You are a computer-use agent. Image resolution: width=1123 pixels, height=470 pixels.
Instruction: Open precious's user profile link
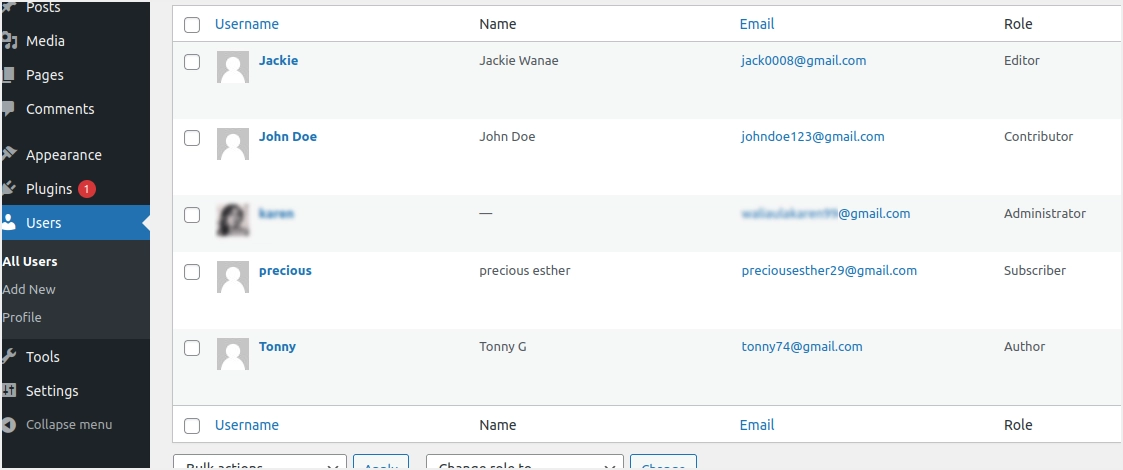(x=285, y=270)
